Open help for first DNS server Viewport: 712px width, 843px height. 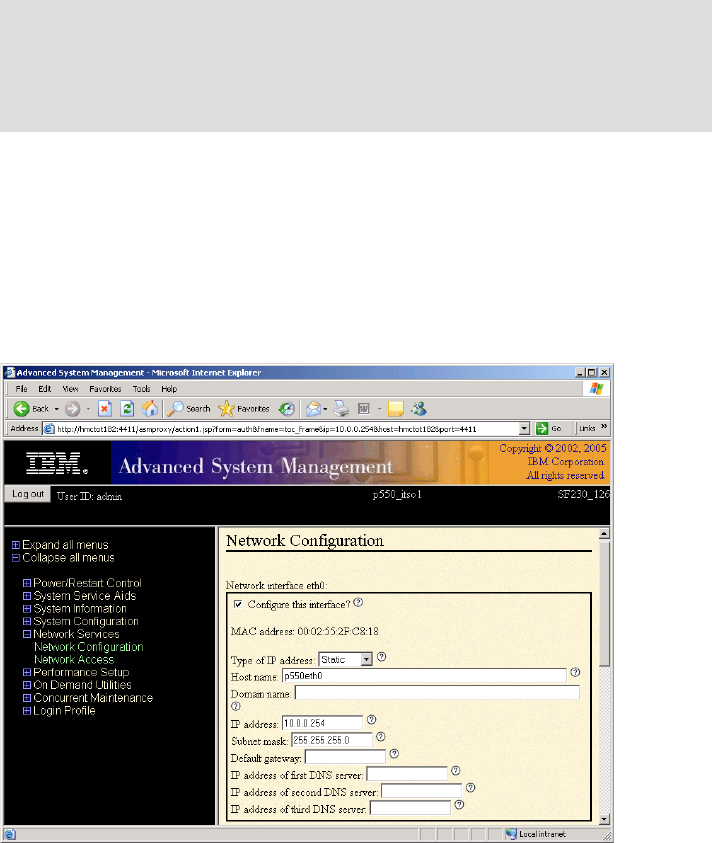pos(455,771)
